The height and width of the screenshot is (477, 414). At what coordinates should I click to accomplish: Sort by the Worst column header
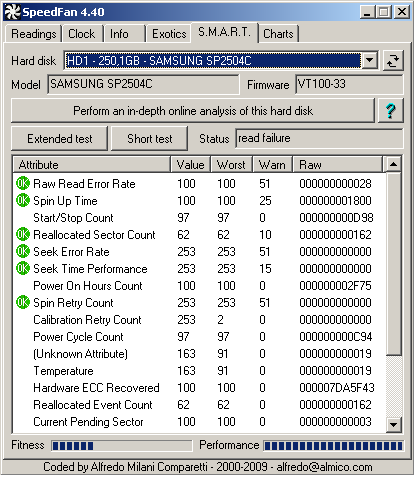231,165
